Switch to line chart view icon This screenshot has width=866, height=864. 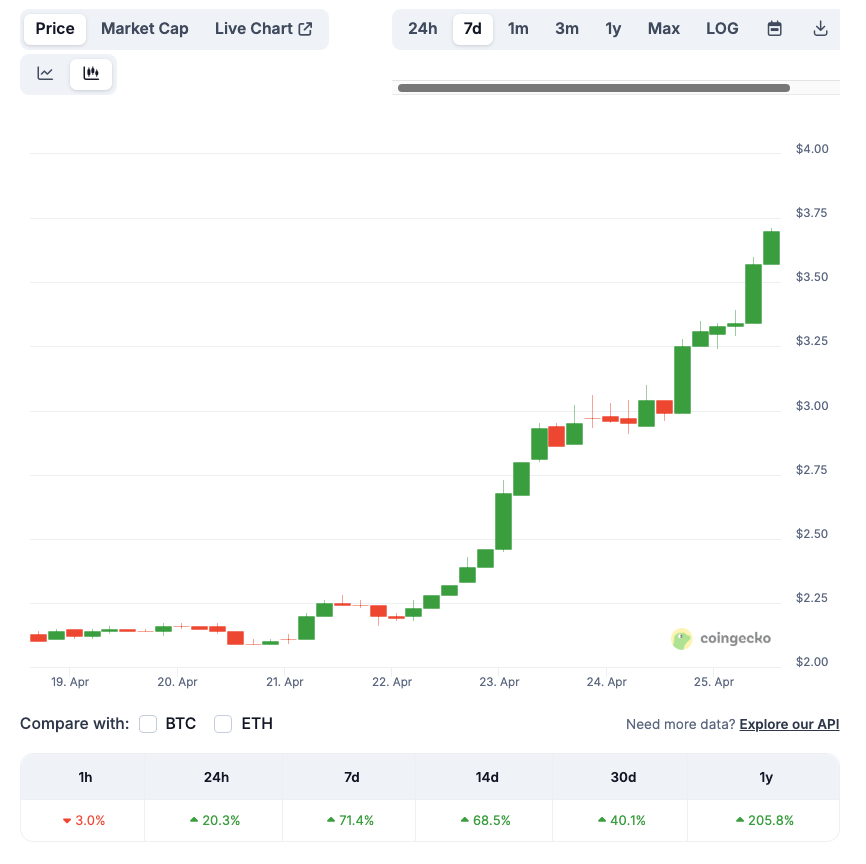click(x=45, y=73)
